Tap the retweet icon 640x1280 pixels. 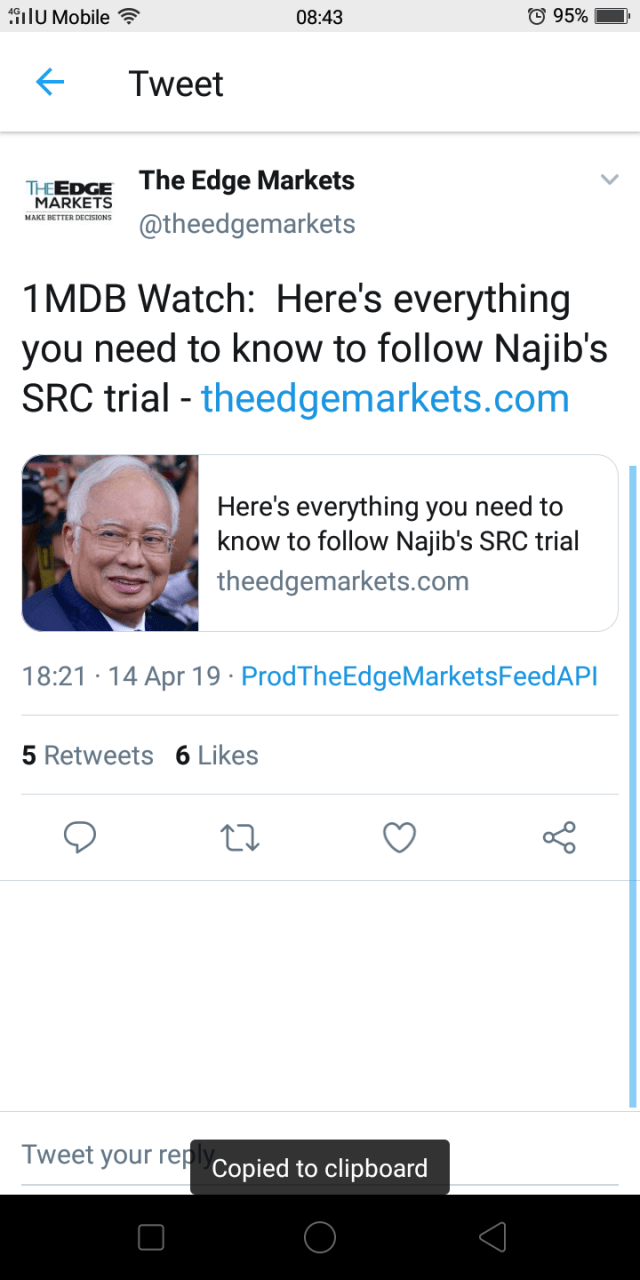239,837
